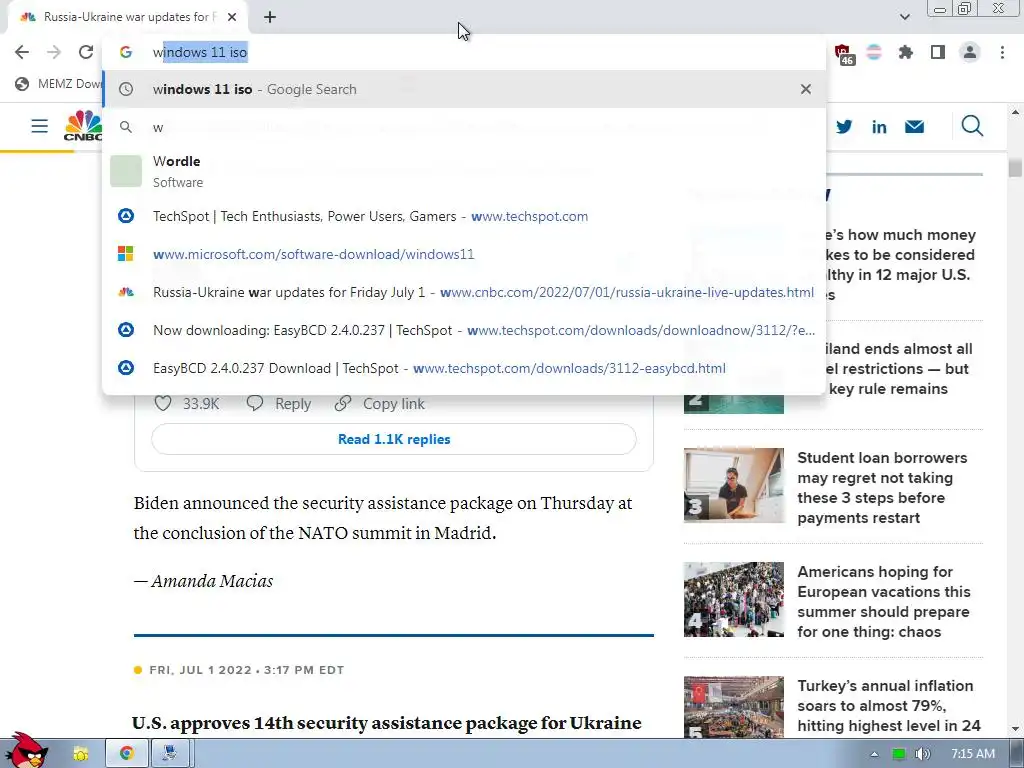Image resolution: width=1024 pixels, height=768 pixels.
Task: Click the green system tray icon
Action: (x=899, y=754)
